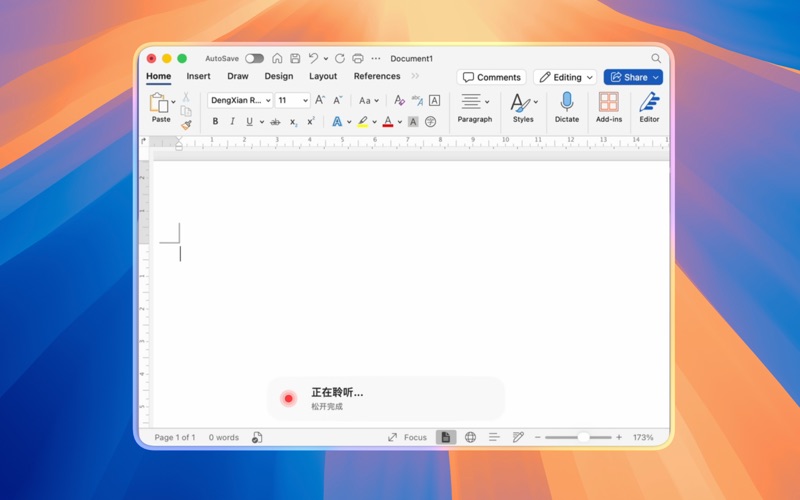
Task: Click the Dictate microphone icon
Action: coord(567,102)
